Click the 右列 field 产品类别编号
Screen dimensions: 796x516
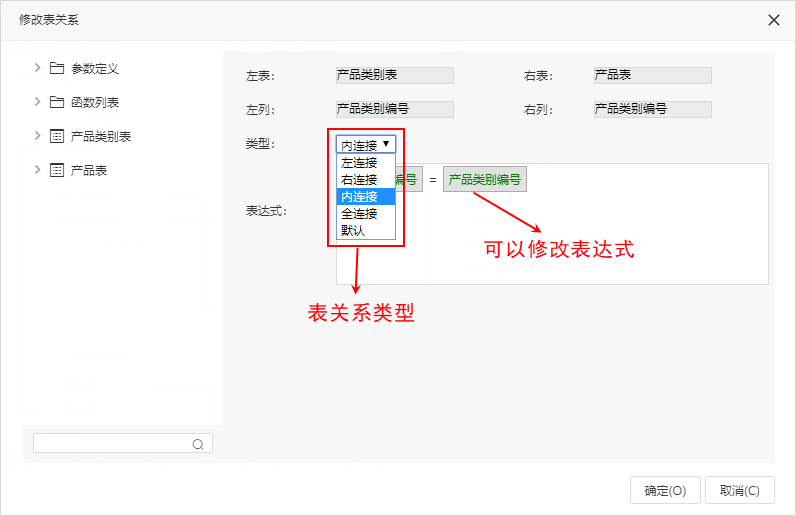[x=652, y=109]
